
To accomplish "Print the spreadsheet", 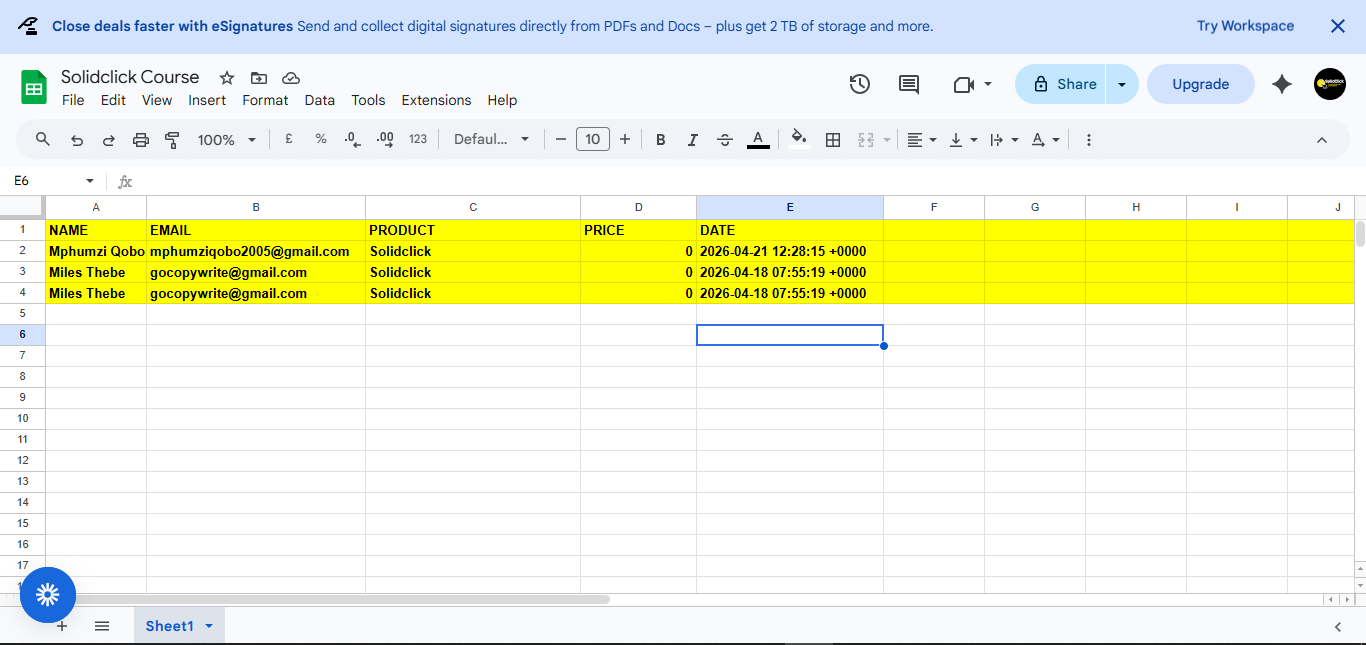I will [x=141, y=140].
